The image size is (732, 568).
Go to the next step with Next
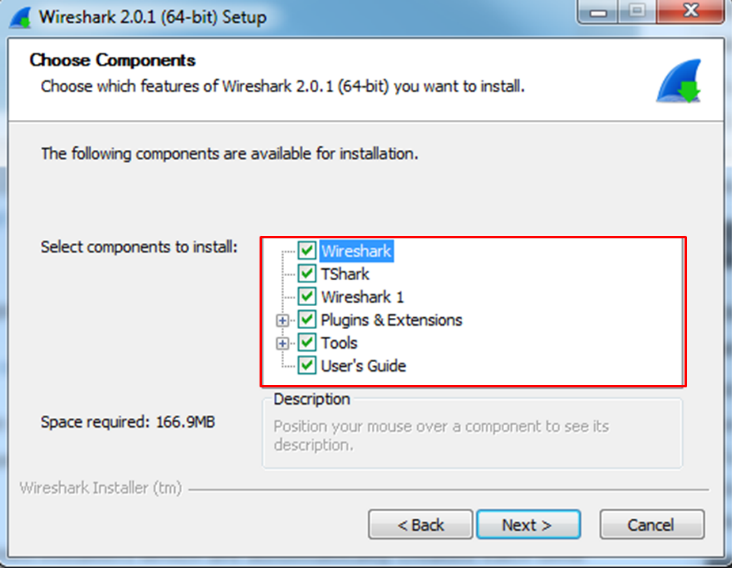(528, 525)
